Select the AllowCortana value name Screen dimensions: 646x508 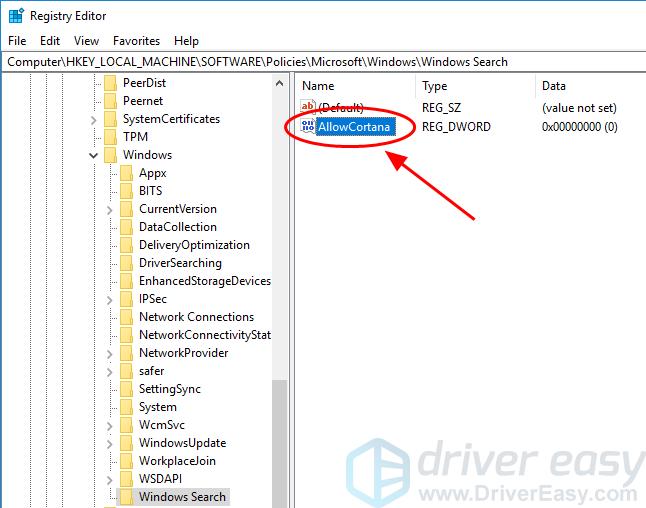[354, 126]
